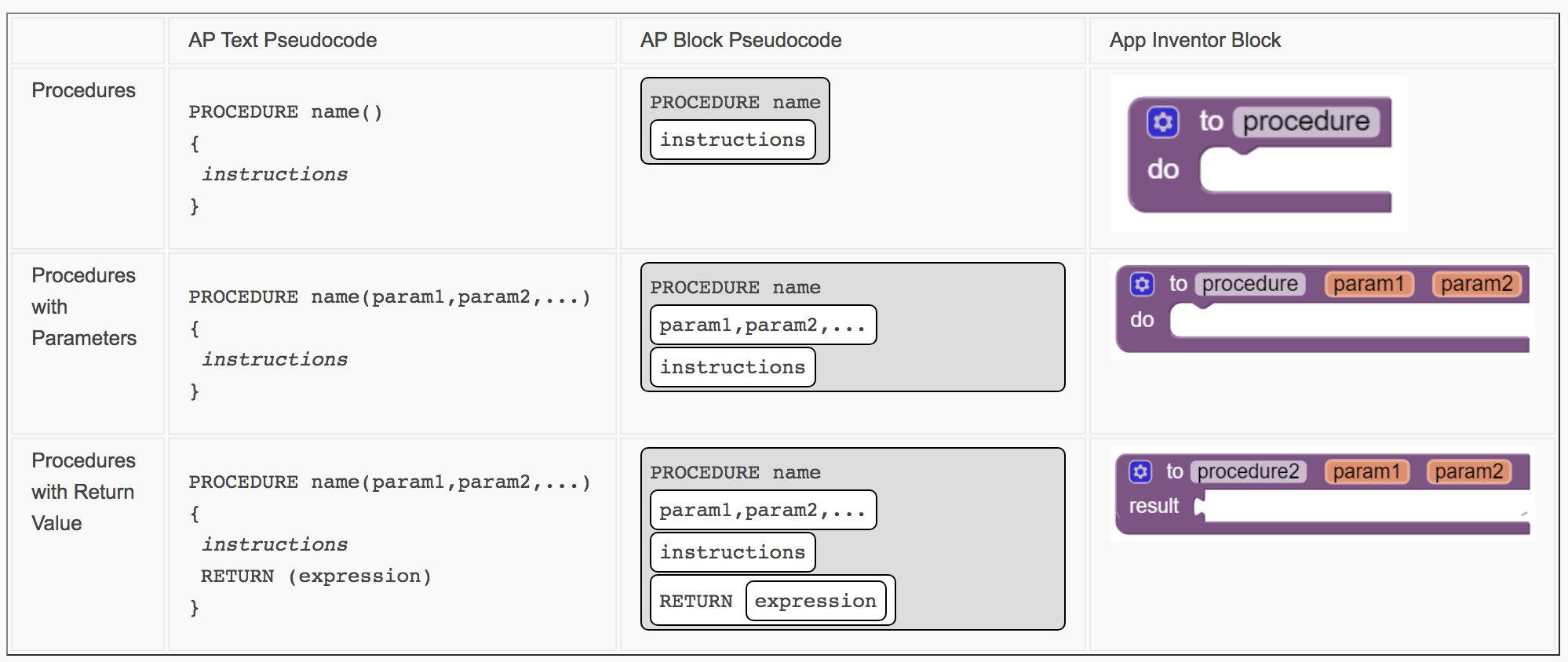1568x662 pixels.
Task: Click the App Inventor Block column header
Action: pyautogui.click(x=1194, y=40)
